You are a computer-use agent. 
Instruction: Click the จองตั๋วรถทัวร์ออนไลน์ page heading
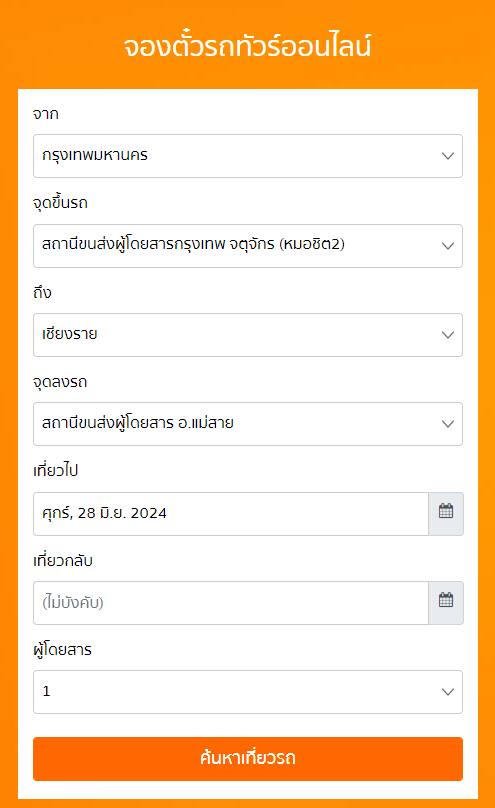247,45
